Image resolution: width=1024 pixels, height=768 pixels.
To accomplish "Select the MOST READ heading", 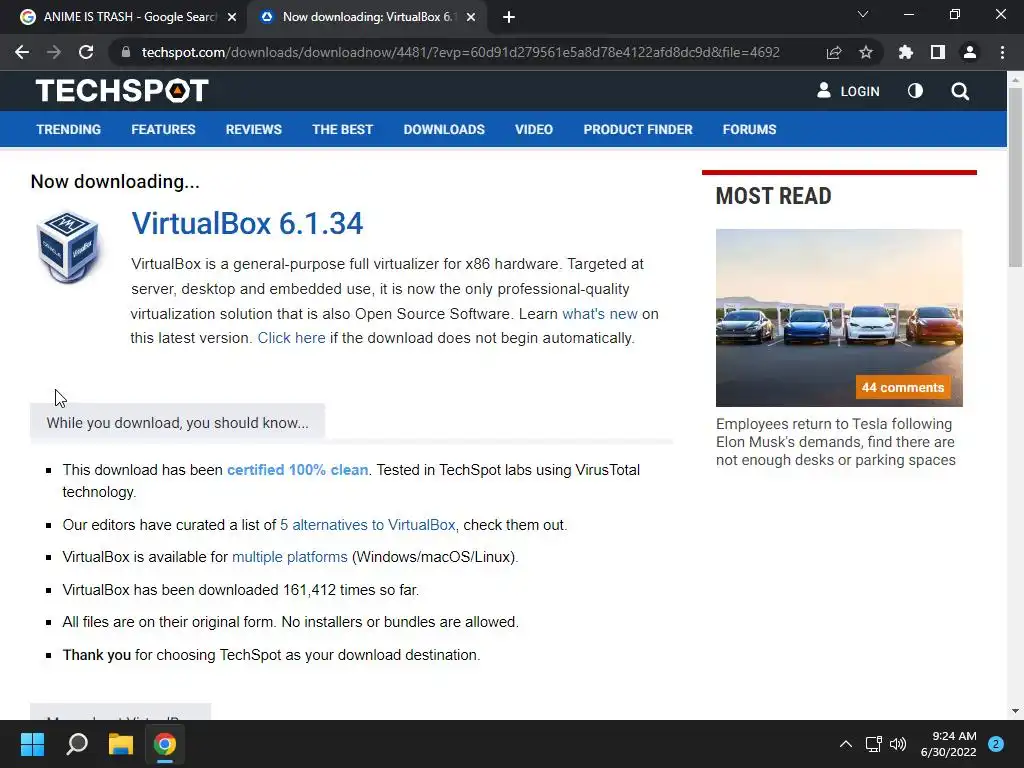I will [773, 196].
